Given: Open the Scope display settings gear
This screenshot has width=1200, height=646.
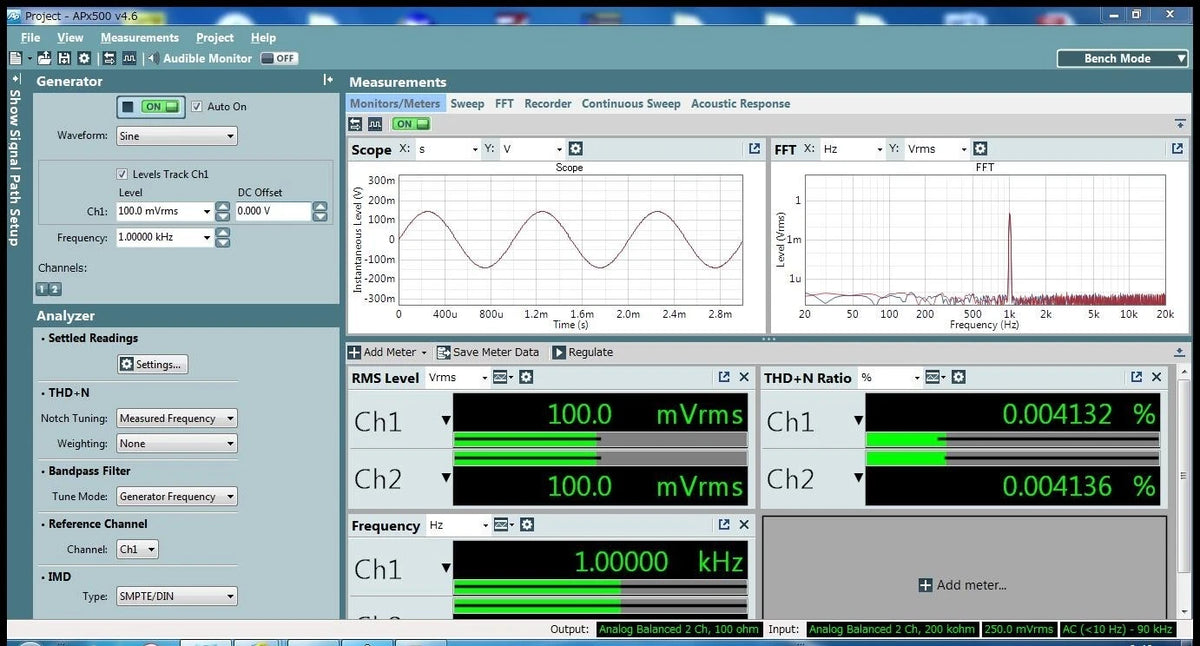Looking at the screenshot, I should [x=575, y=148].
